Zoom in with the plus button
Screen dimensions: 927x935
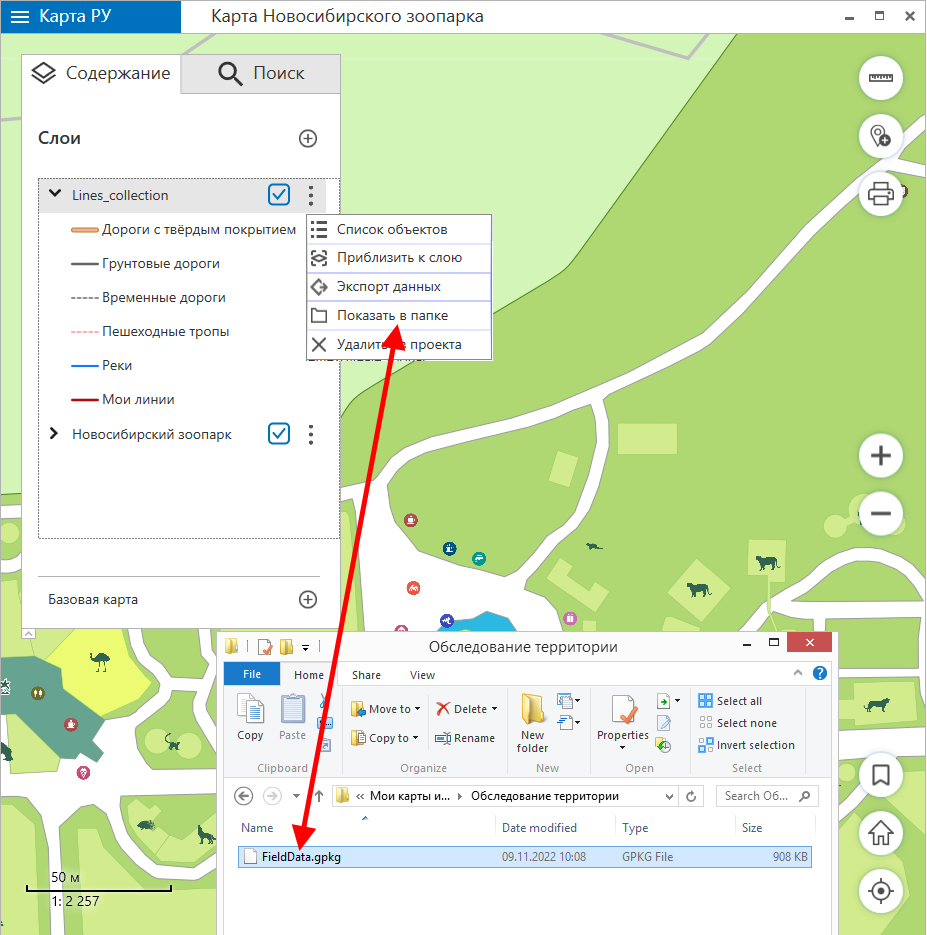pyautogui.click(x=881, y=456)
